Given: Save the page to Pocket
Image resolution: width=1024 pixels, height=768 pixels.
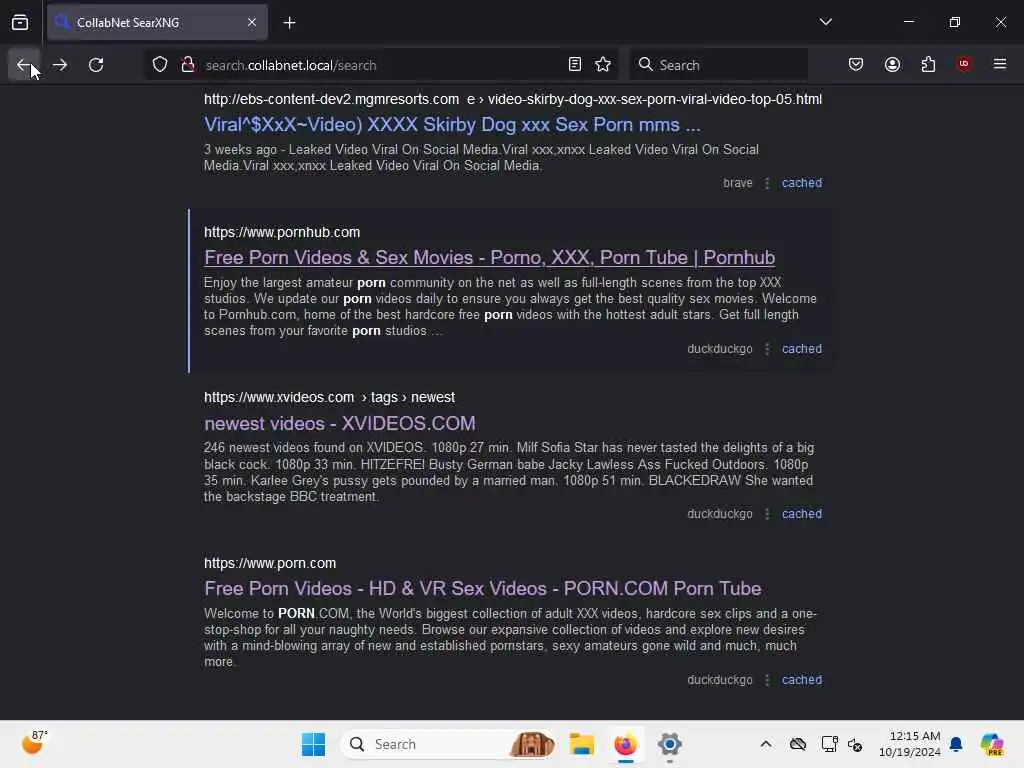Looking at the screenshot, I should [x=856, y=65].
